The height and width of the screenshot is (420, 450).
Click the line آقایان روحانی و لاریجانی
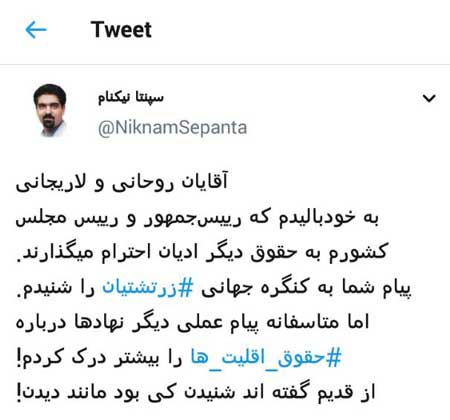pyautogui.click(x=122, y=182)
